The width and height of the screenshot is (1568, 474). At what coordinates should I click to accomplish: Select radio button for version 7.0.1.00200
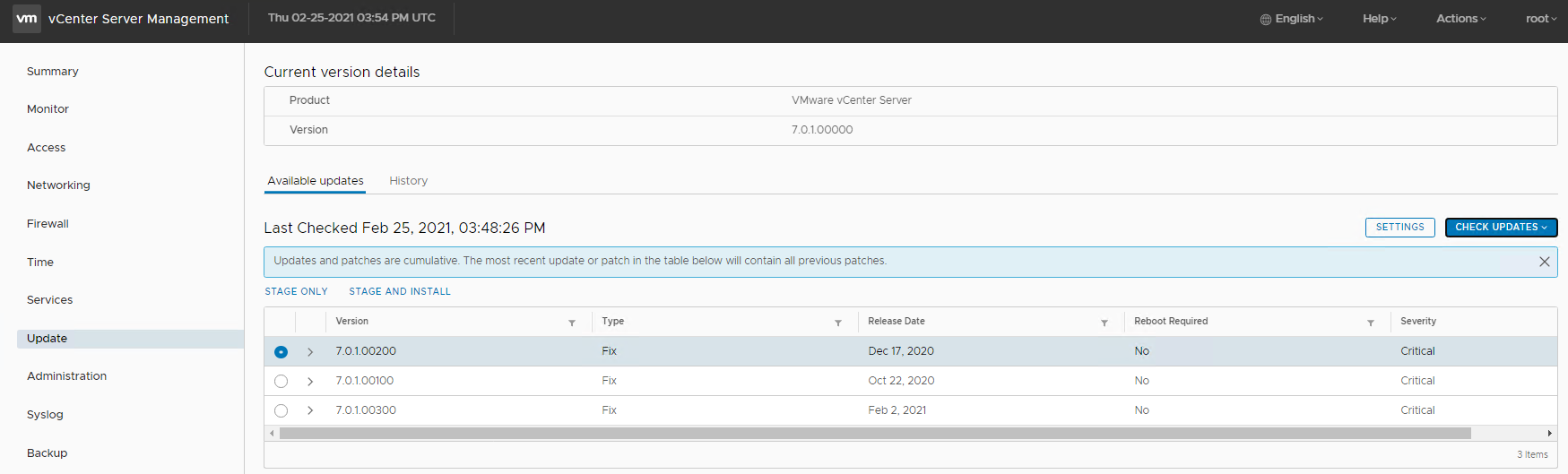281,352
